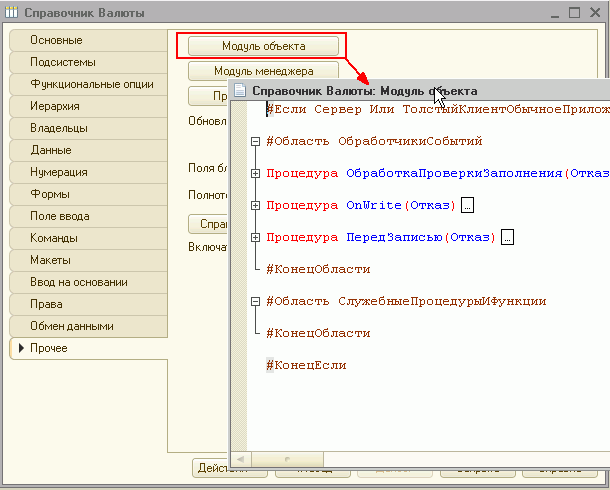Image resolution: width=610 pixels, height=490 pixels.
Task: Click ОбработчикиСобытий region name text
Action: (x=410, y=141)
